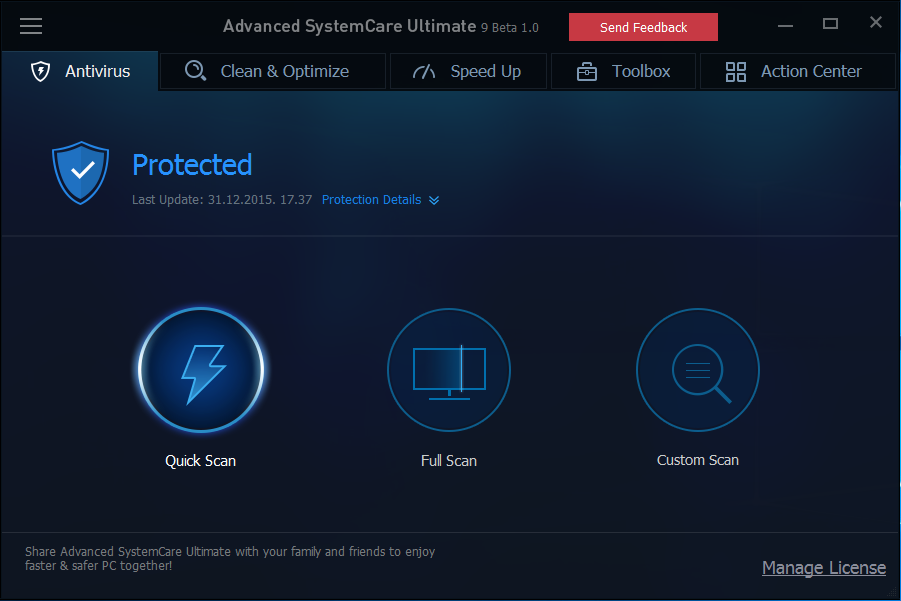Click the Custom Scan label
This screenshot has height=601, width=901.
(698, 460)
